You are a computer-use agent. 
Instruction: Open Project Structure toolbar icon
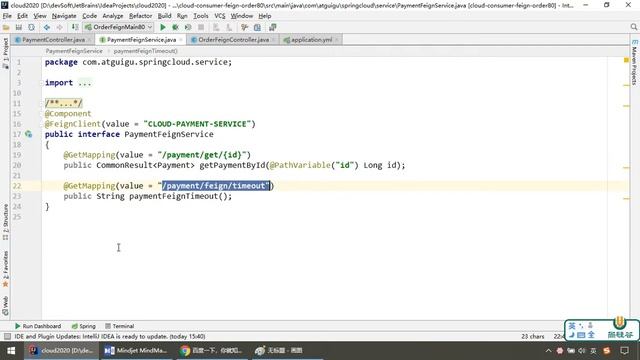tap(257, 27)
